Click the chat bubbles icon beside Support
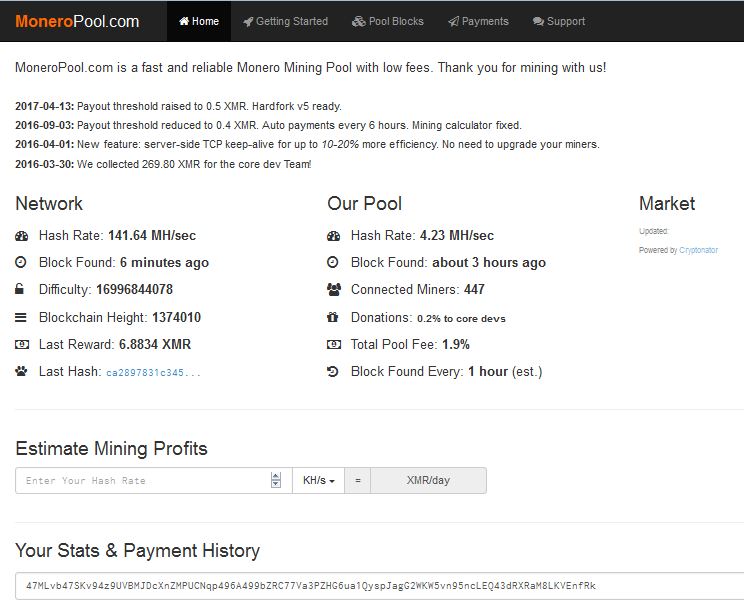 [538, 21]
